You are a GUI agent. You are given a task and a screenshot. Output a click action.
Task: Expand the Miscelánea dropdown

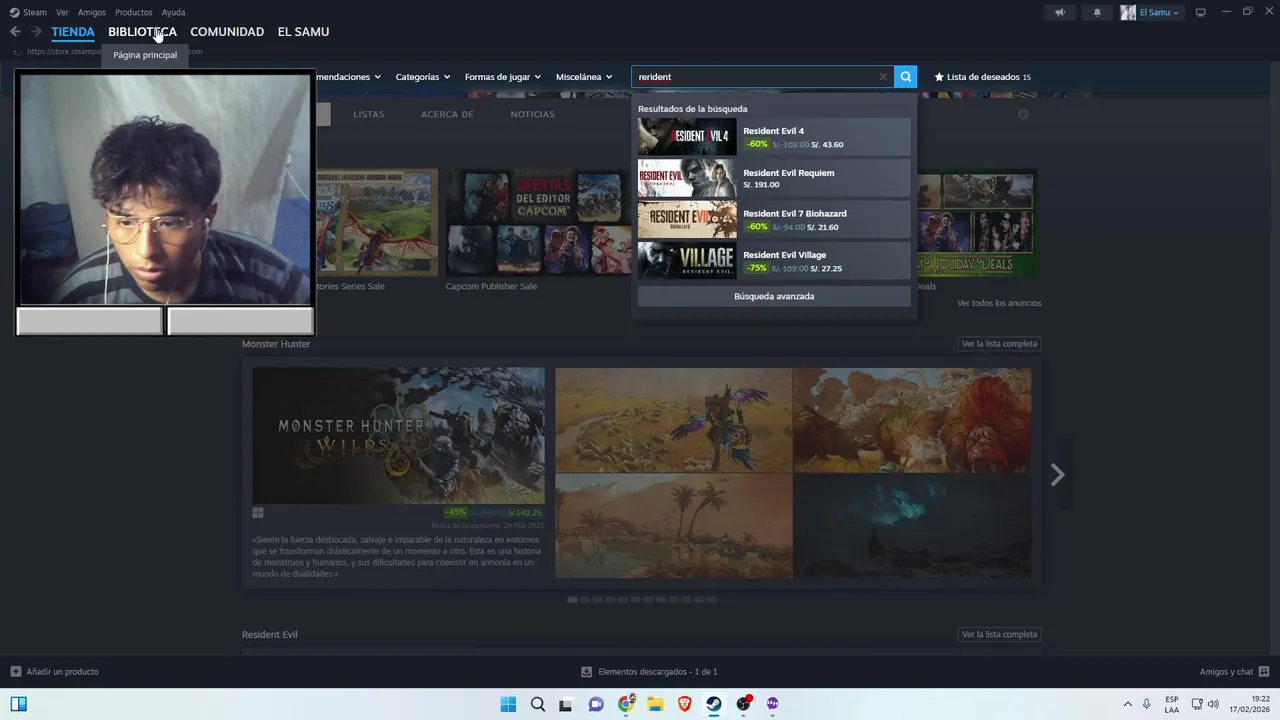(584, 77)
